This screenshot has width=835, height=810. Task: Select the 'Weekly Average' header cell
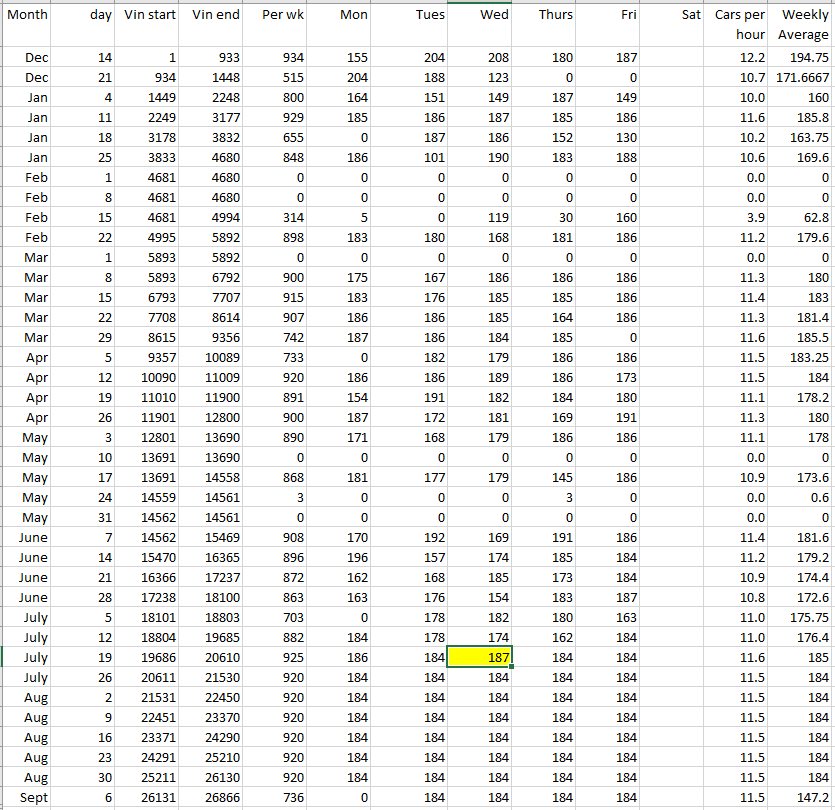coord(803,25)
